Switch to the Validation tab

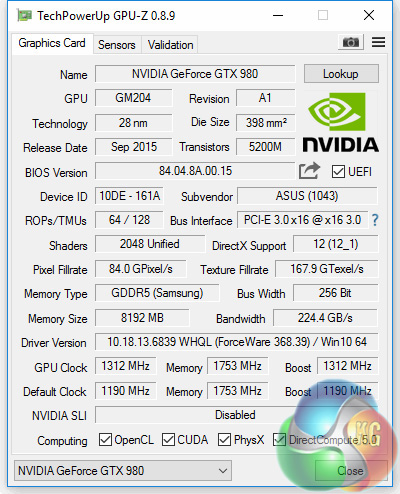[171, 45]
